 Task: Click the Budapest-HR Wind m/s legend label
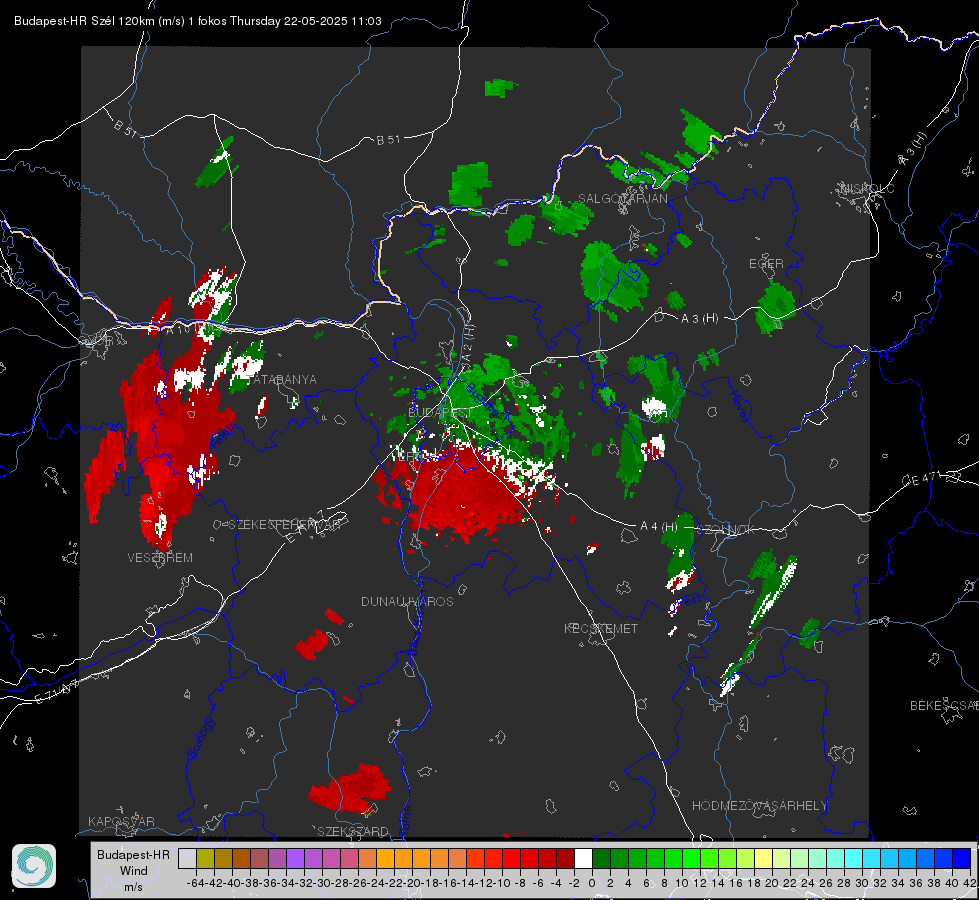click(133, 870)
